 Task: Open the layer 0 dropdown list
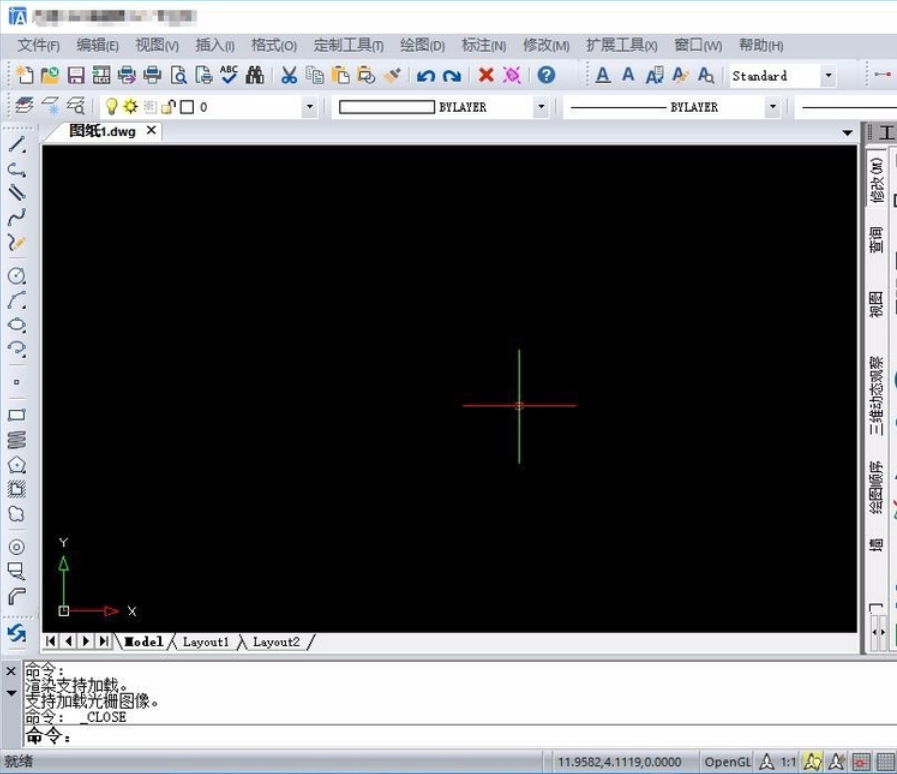click(x=309, y=107)
